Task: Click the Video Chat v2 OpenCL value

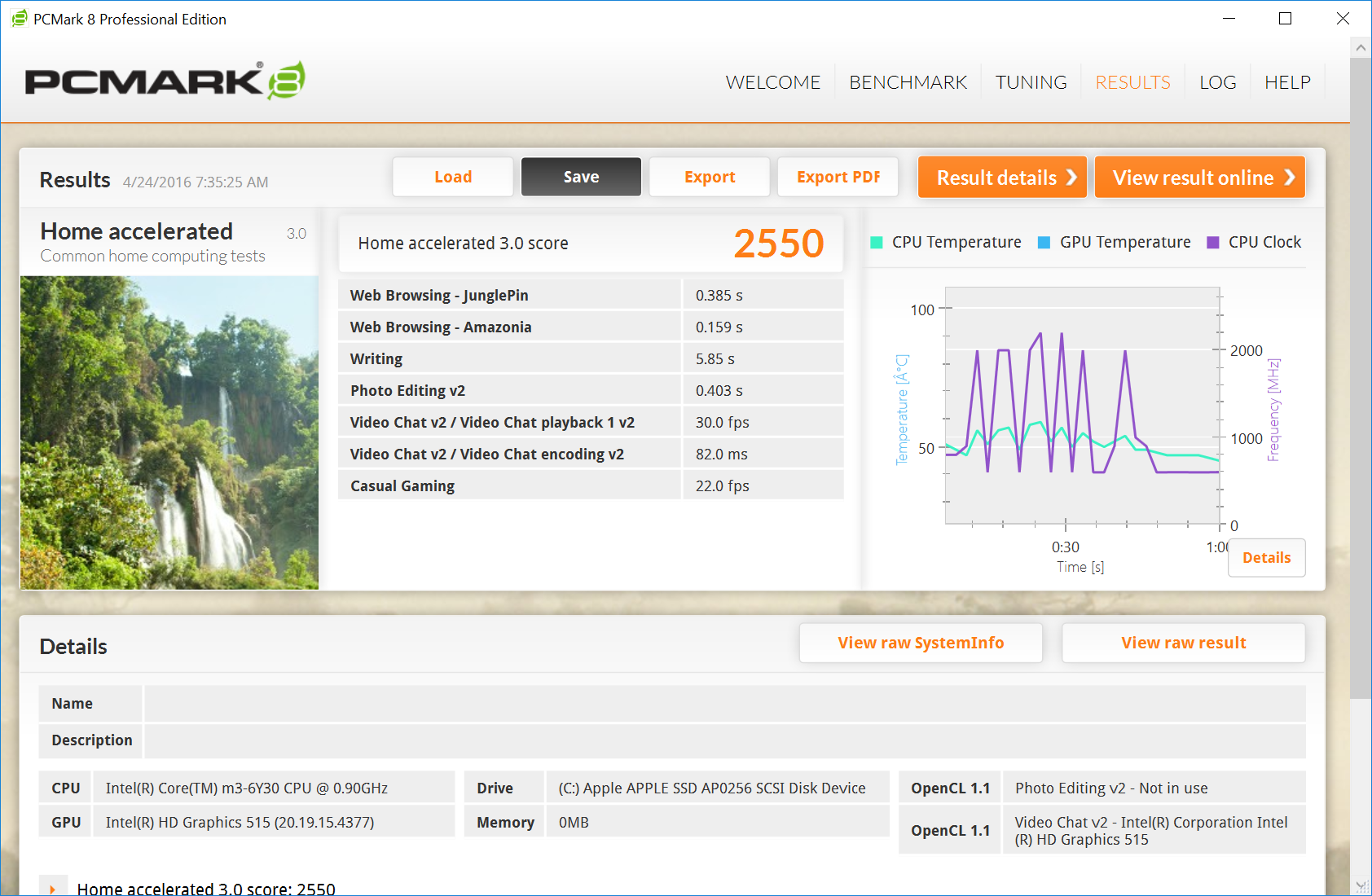Action: pos(1151,831)
